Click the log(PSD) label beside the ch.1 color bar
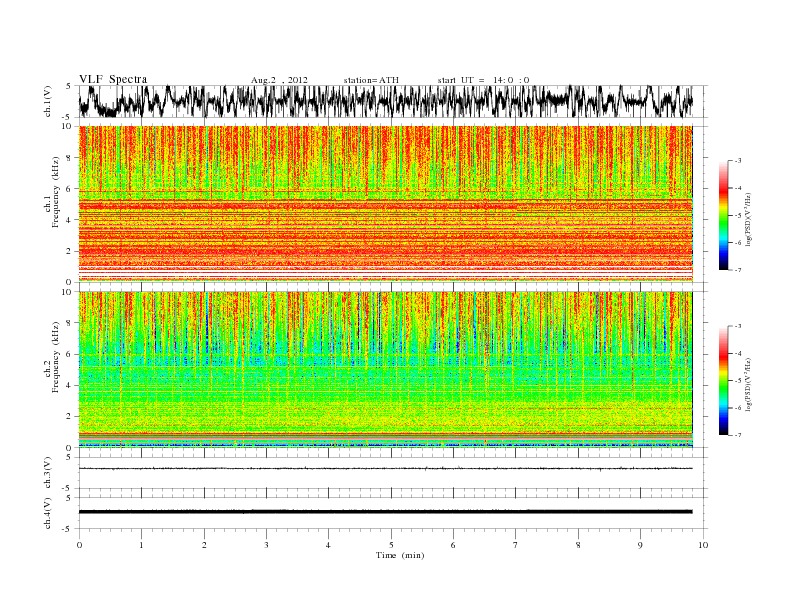Screen dimensions: 792x612 point(748,218)
